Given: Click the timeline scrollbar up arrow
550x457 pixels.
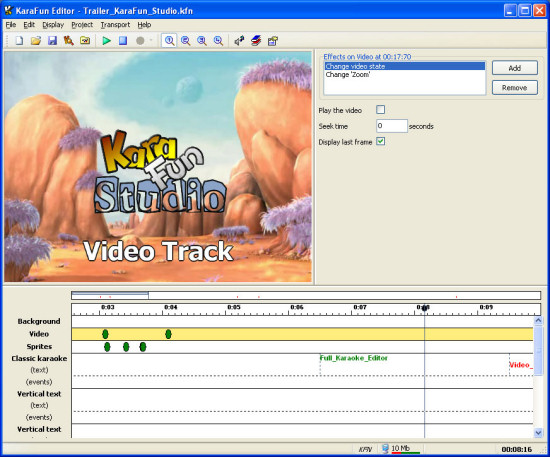Looking at the screenshot, I should click(x=538, y=320).
